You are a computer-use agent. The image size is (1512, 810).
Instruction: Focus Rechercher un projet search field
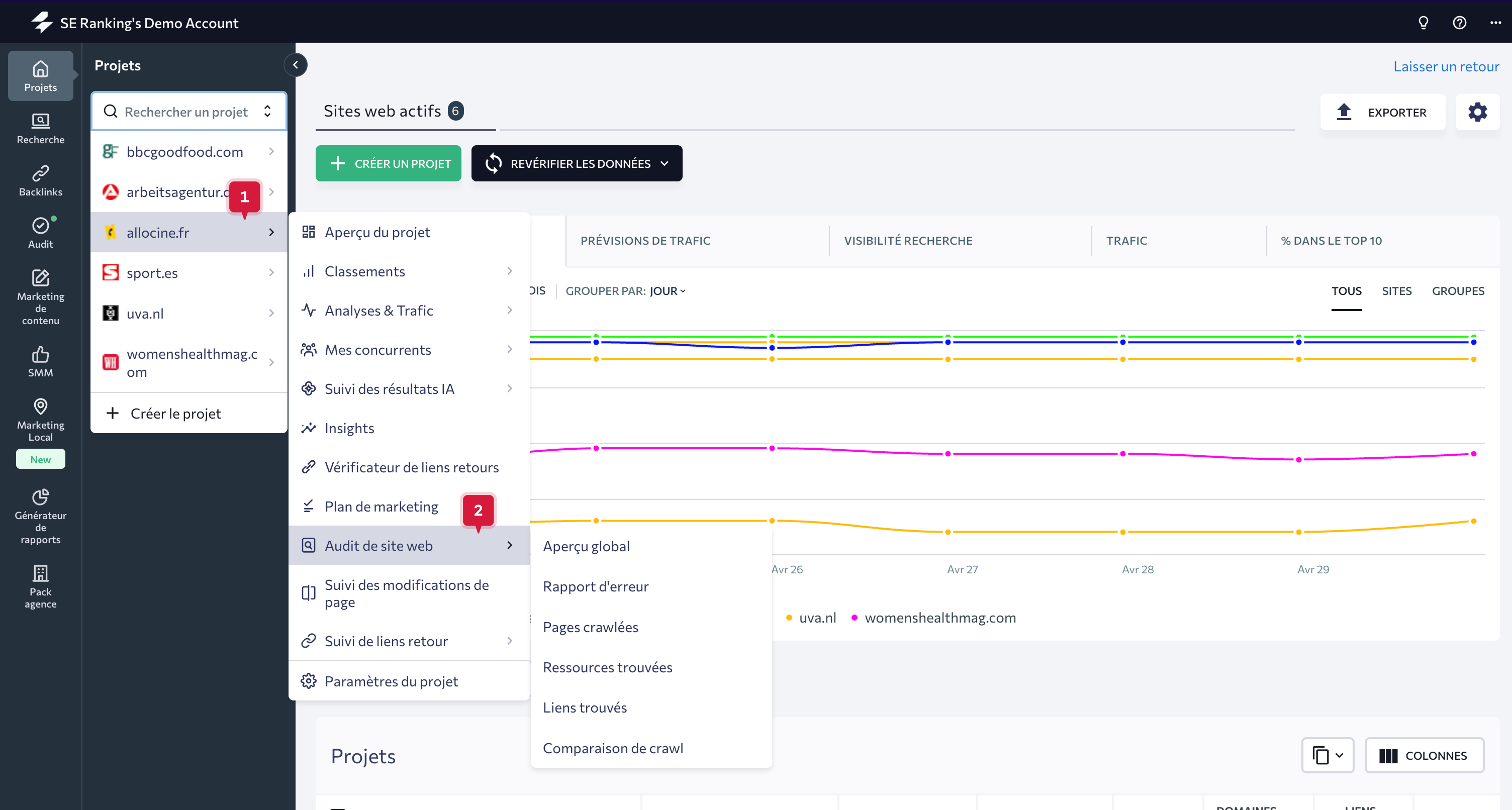(x=188, y=112)
